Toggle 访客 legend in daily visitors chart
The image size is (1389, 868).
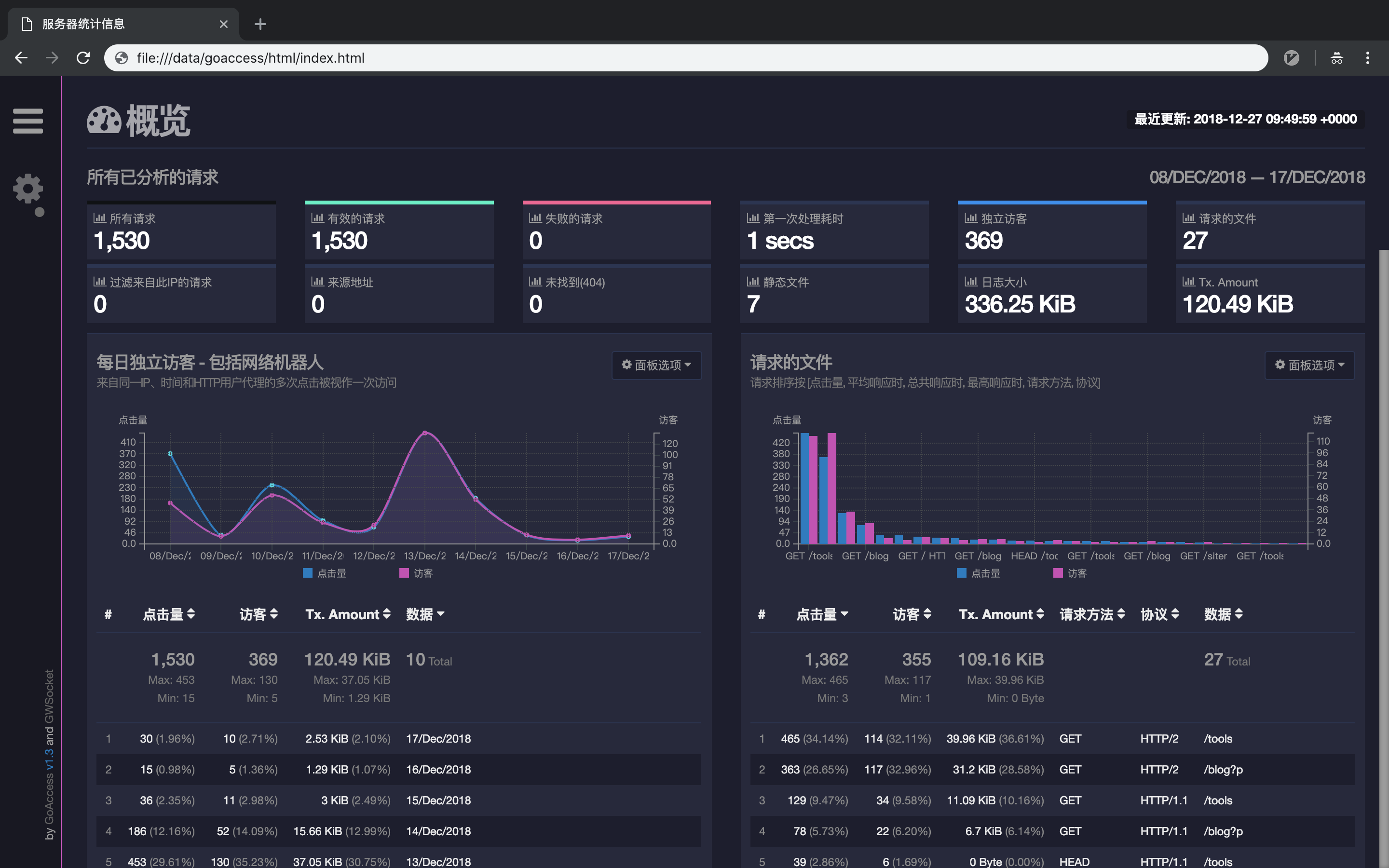click(416, 573)
